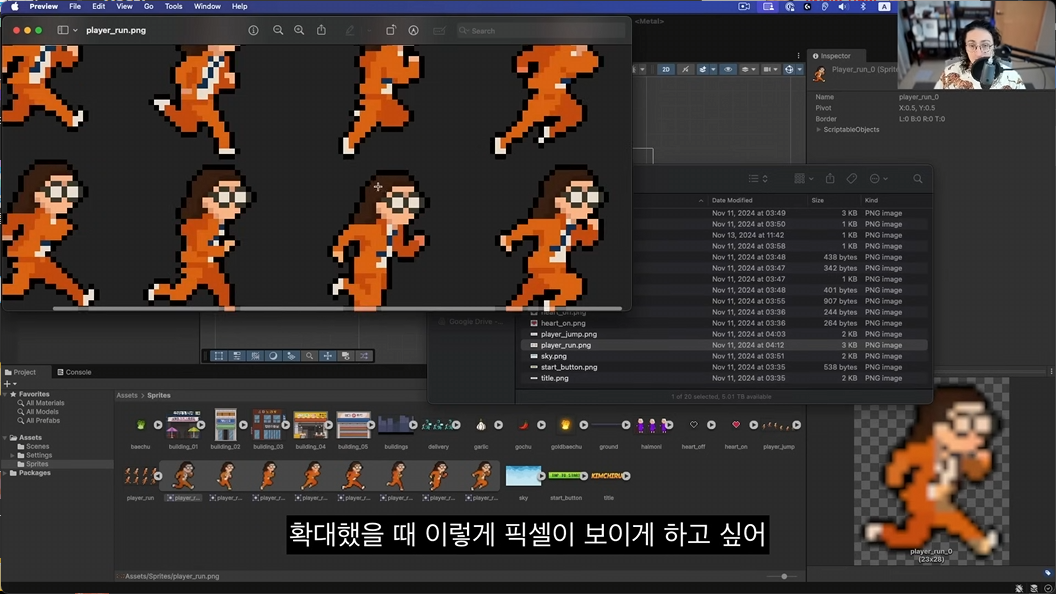
Task: Select the goldbaechu sprite thumbnail
Action: point(565,425)
